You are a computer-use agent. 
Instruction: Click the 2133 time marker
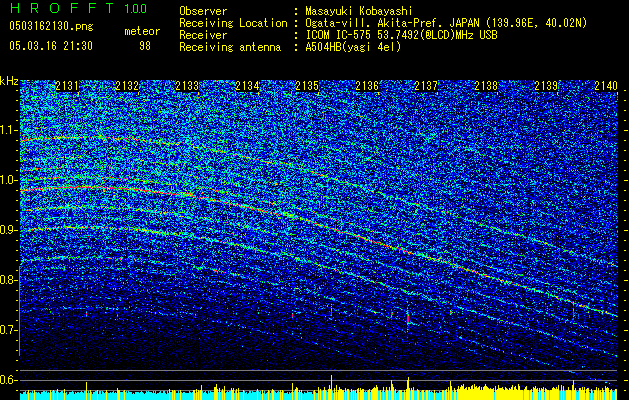(x=187, y=86)
